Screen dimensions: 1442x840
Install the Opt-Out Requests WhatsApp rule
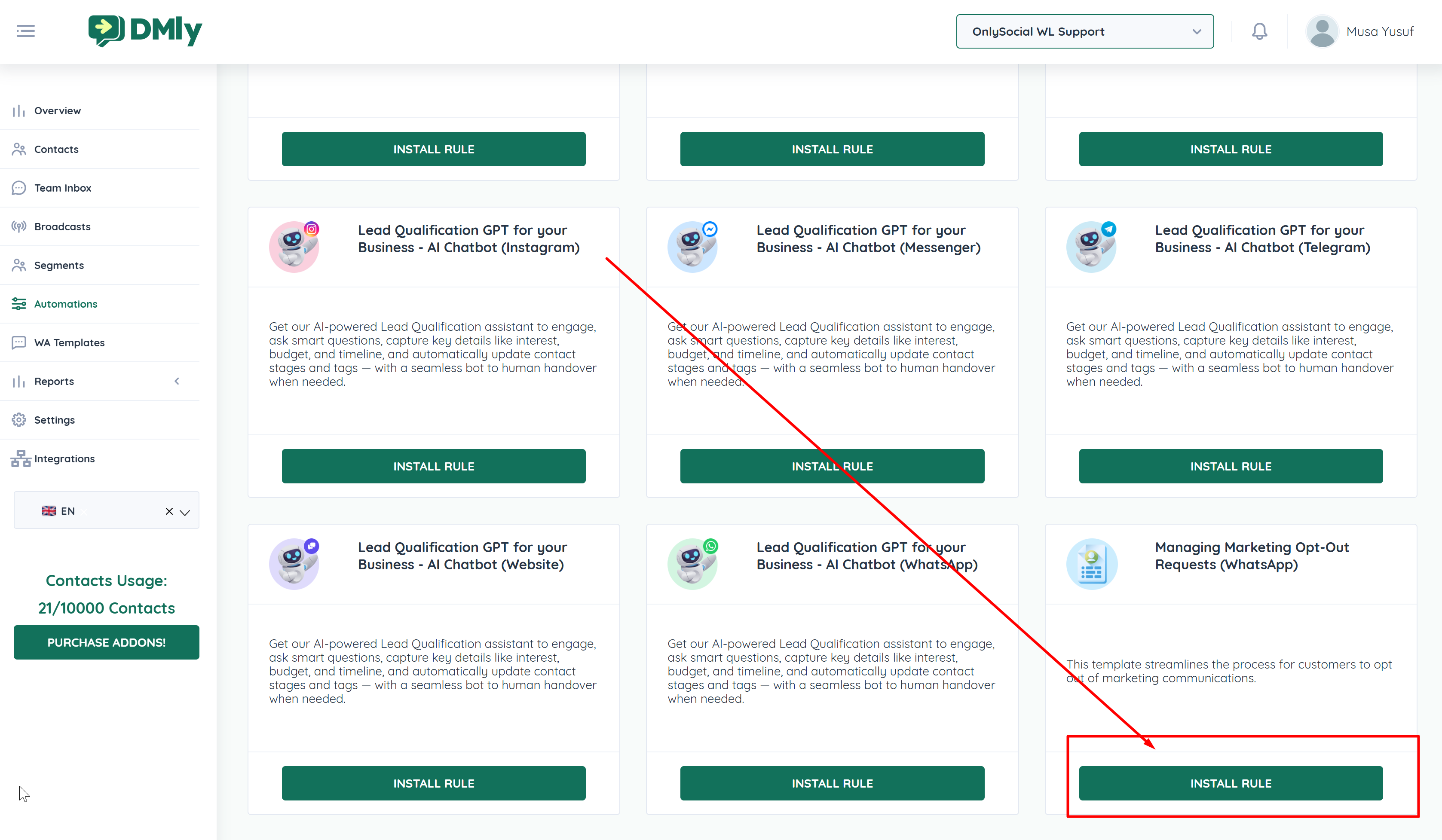point(1230,783)
